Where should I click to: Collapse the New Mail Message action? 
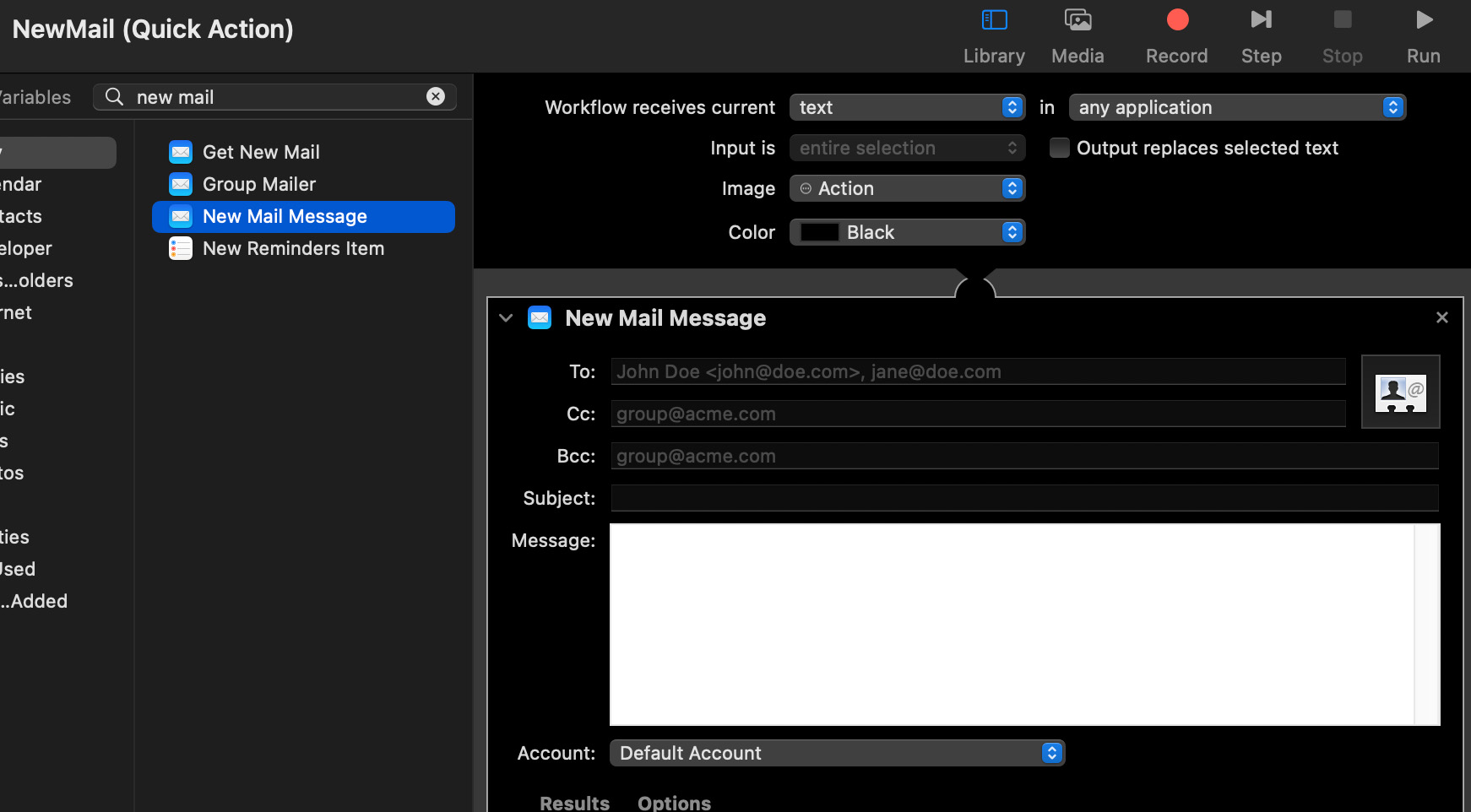tap(506, 318)
